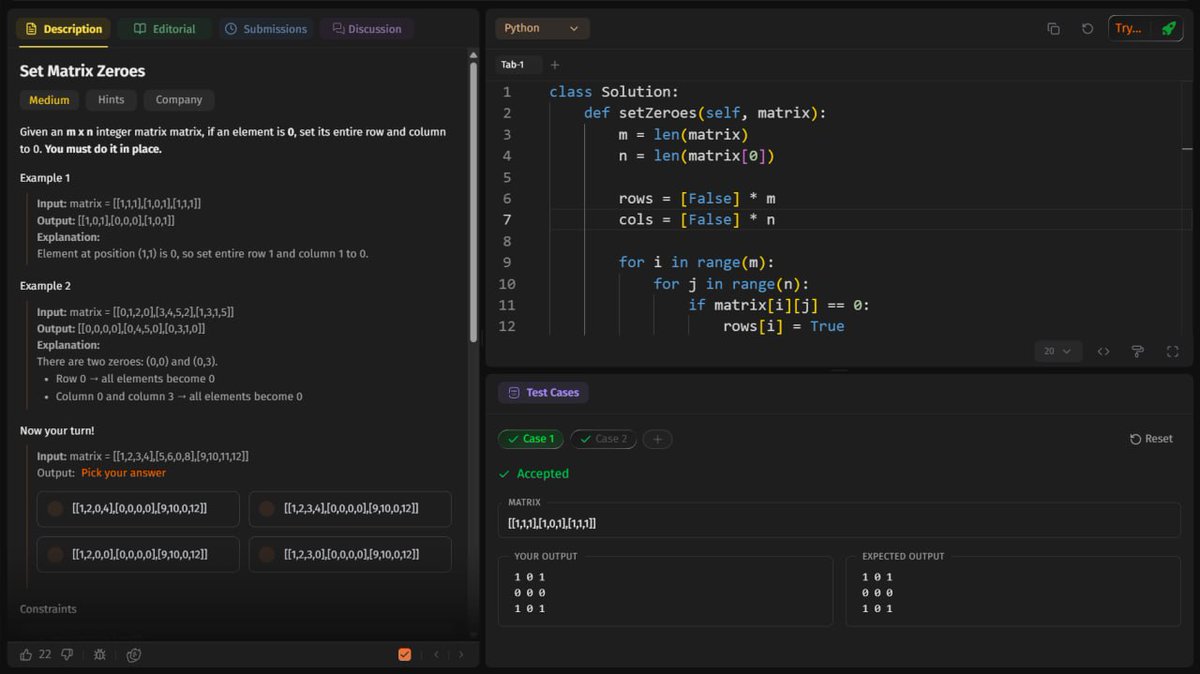Copy the code with the copy icon
The image size is (1200, 674).
pos(1053,29)
